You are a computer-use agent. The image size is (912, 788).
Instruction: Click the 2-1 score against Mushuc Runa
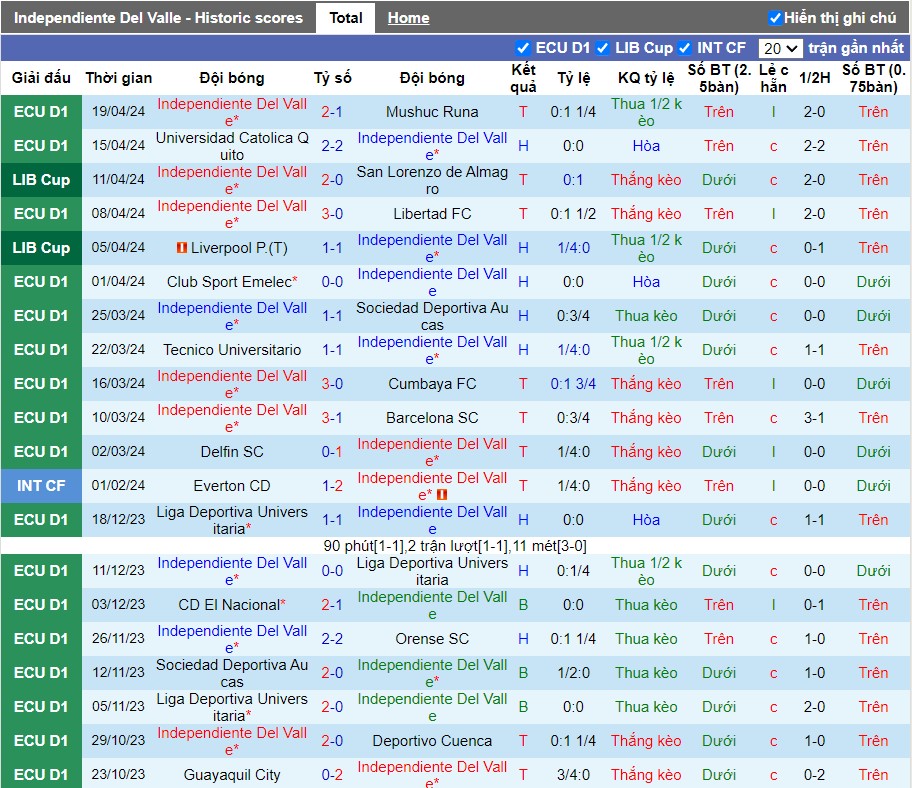point(332,112)
